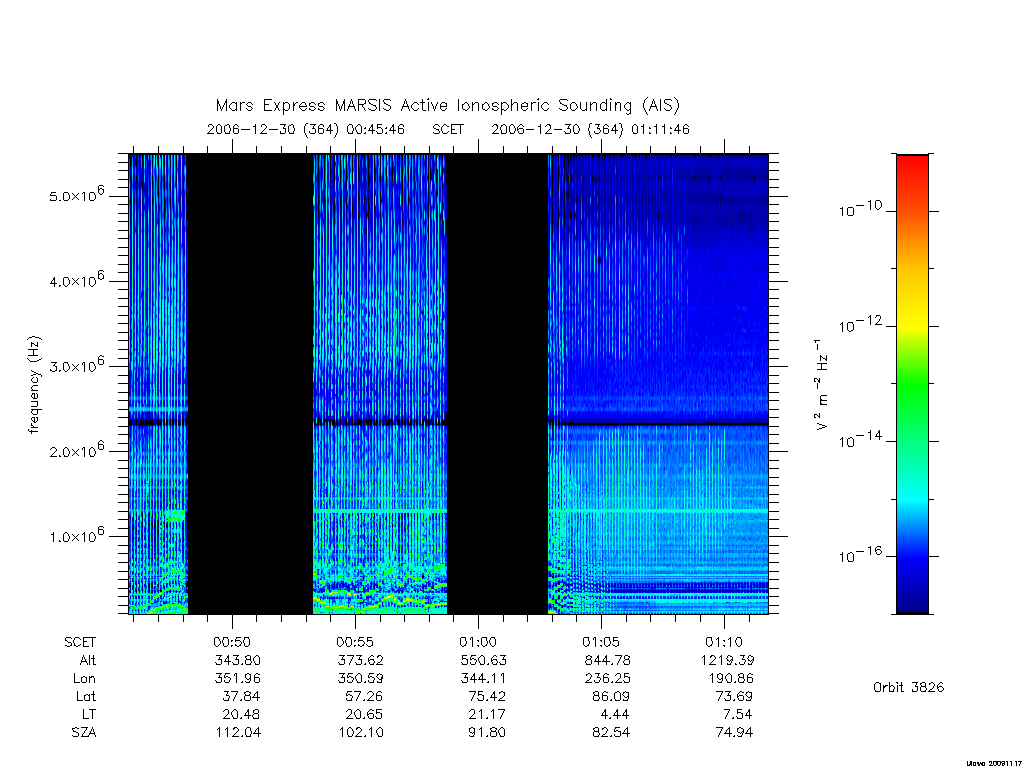Click the plot title Mars Express MARSIS
1024x768 pixels.
click(447, 106)
